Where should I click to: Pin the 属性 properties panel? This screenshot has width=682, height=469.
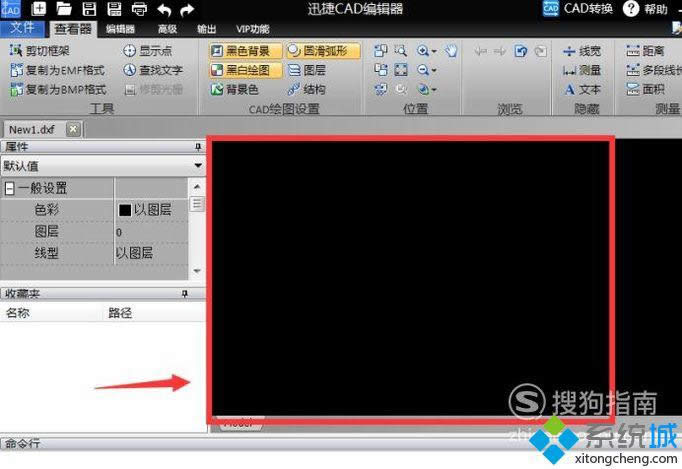click(198, 147)
